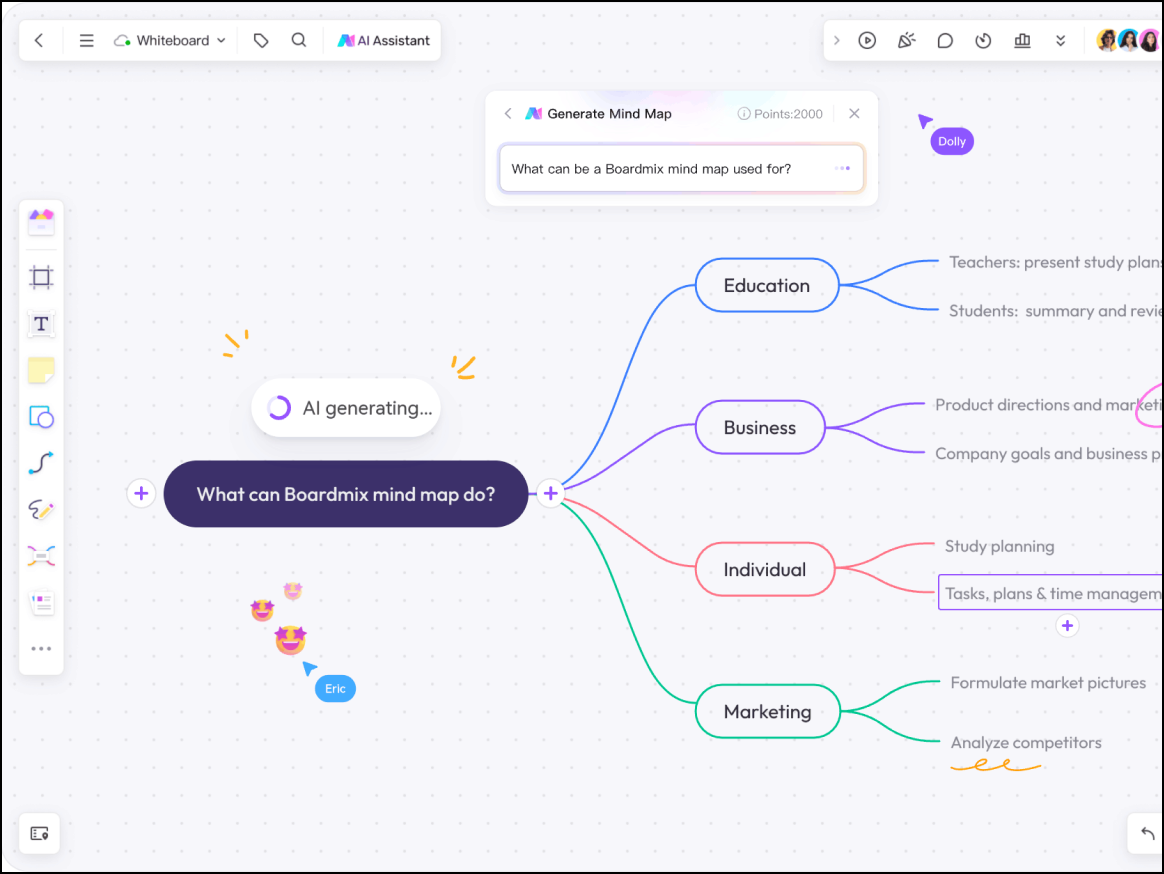Image resolution: width=1164 pixels, height=874 pixels.
Task: Expand the right toolbar chevron arrow
Action: pyautogui.click(x=837, y=40)
